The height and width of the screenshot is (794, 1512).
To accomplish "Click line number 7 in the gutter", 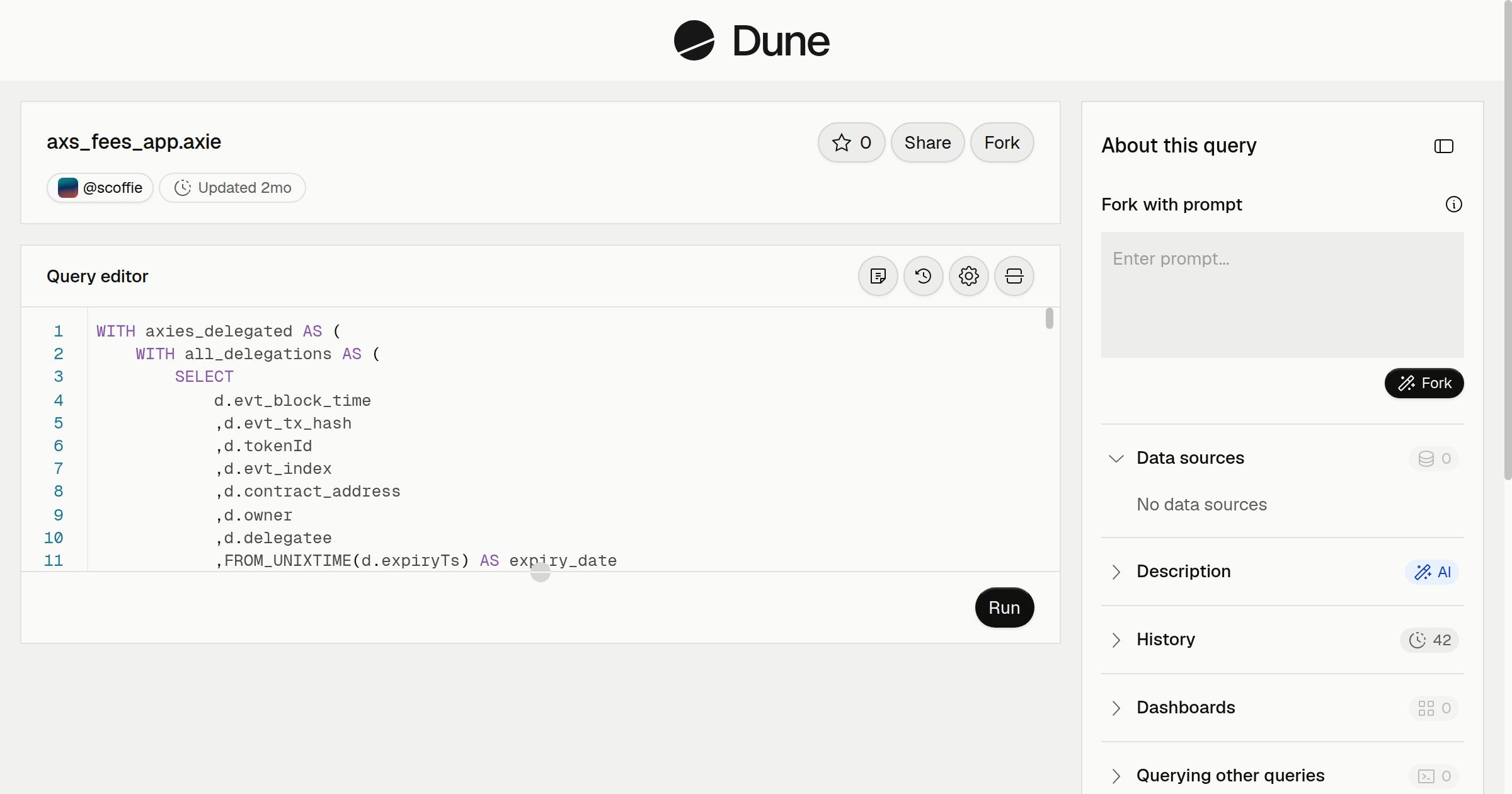I will (x=58, y=469).
